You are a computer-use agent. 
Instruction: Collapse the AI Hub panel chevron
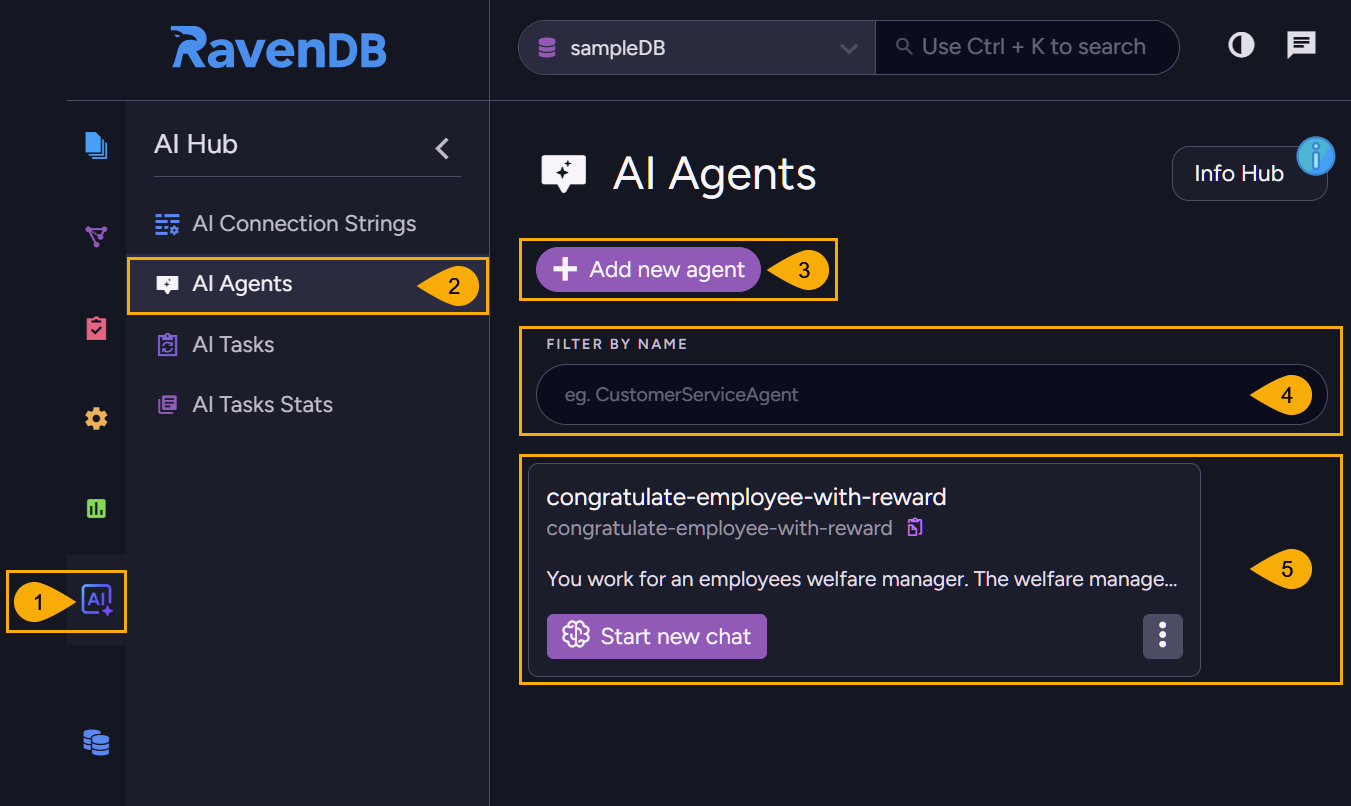[x=442, y=149]
